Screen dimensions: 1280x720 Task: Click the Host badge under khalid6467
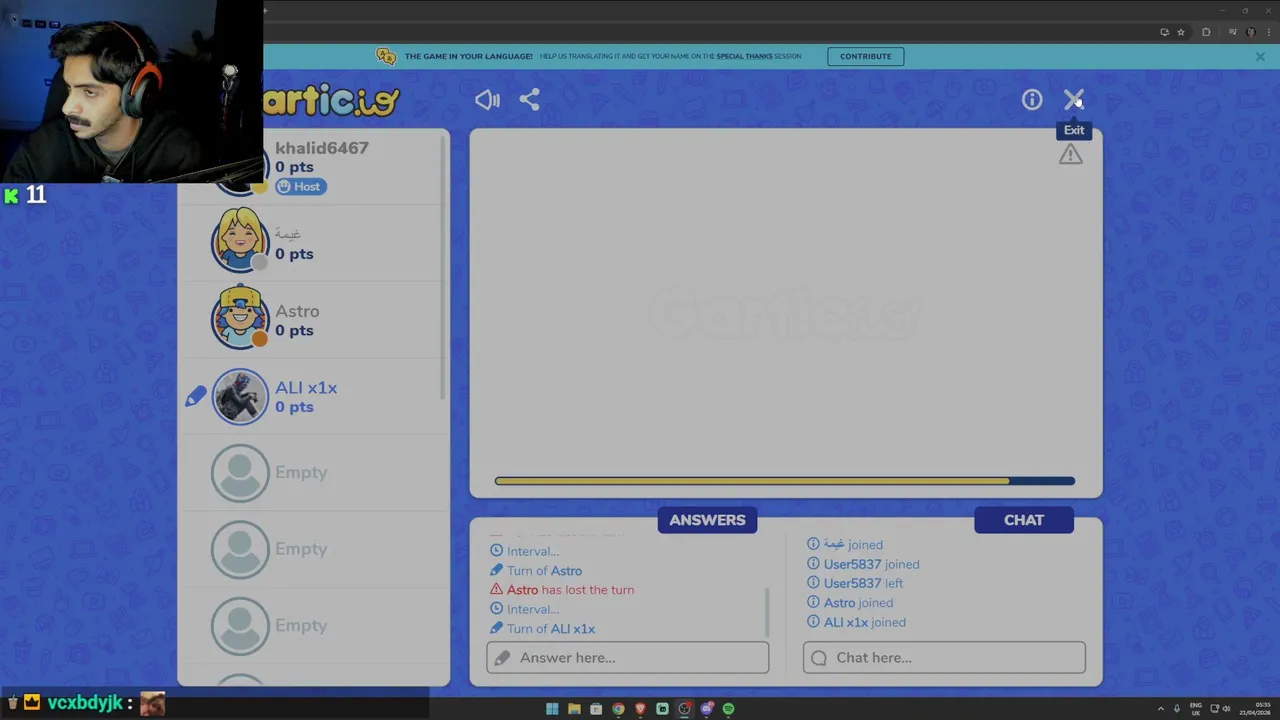pos(301,186)
